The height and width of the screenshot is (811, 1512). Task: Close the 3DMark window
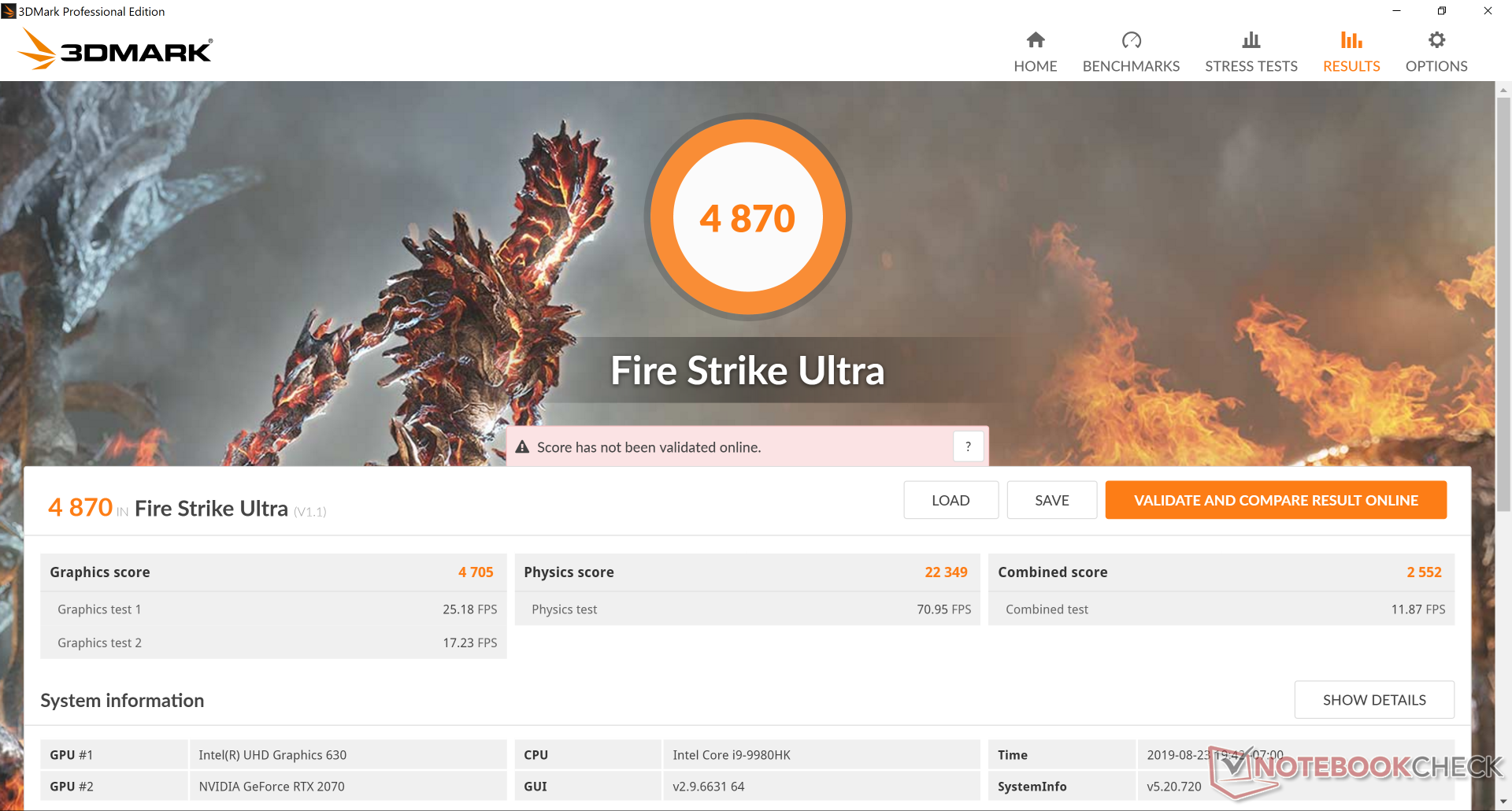[1488, 11]
